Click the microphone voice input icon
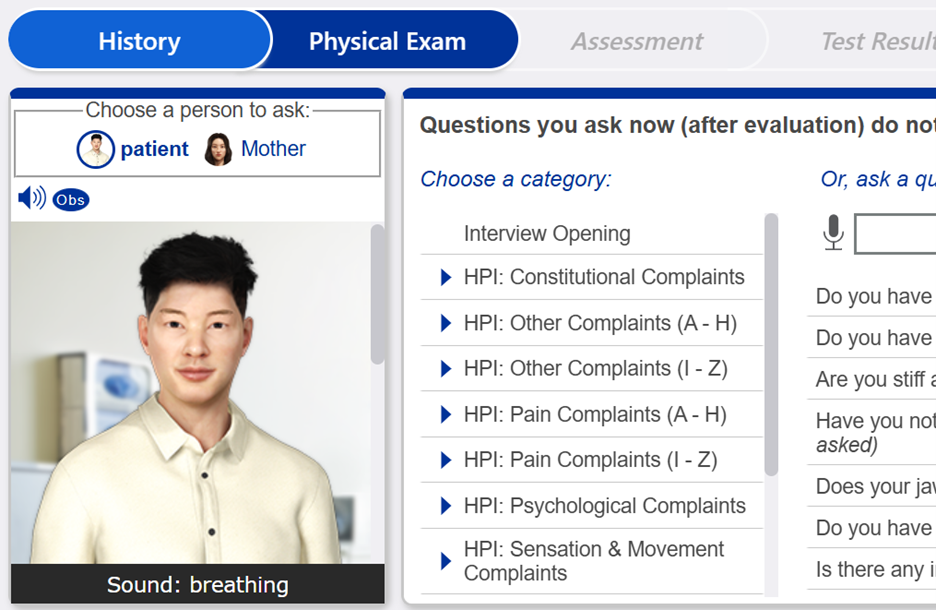The width and height of the screenshot is (936, 610). 833,233
